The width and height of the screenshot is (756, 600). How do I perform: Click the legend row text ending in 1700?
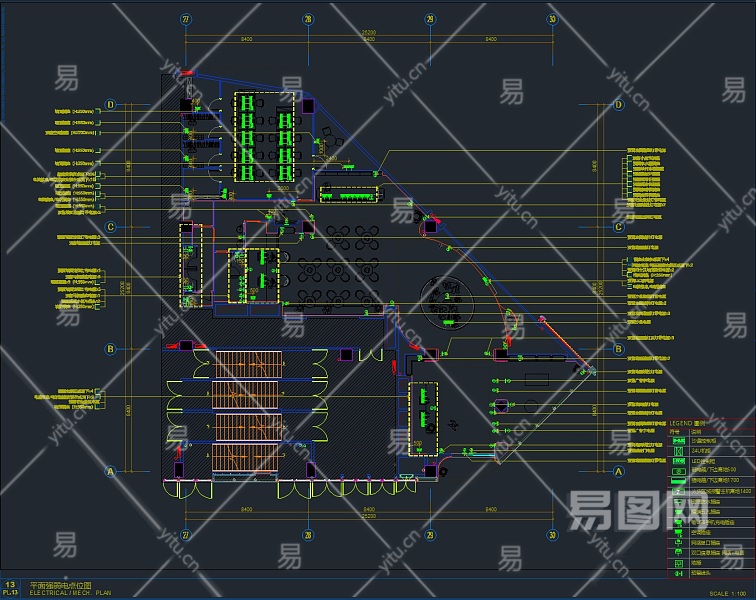click(716, 481)
